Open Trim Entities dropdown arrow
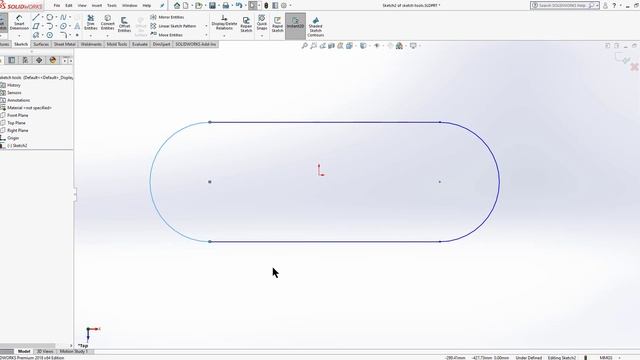 coord(91,36)
